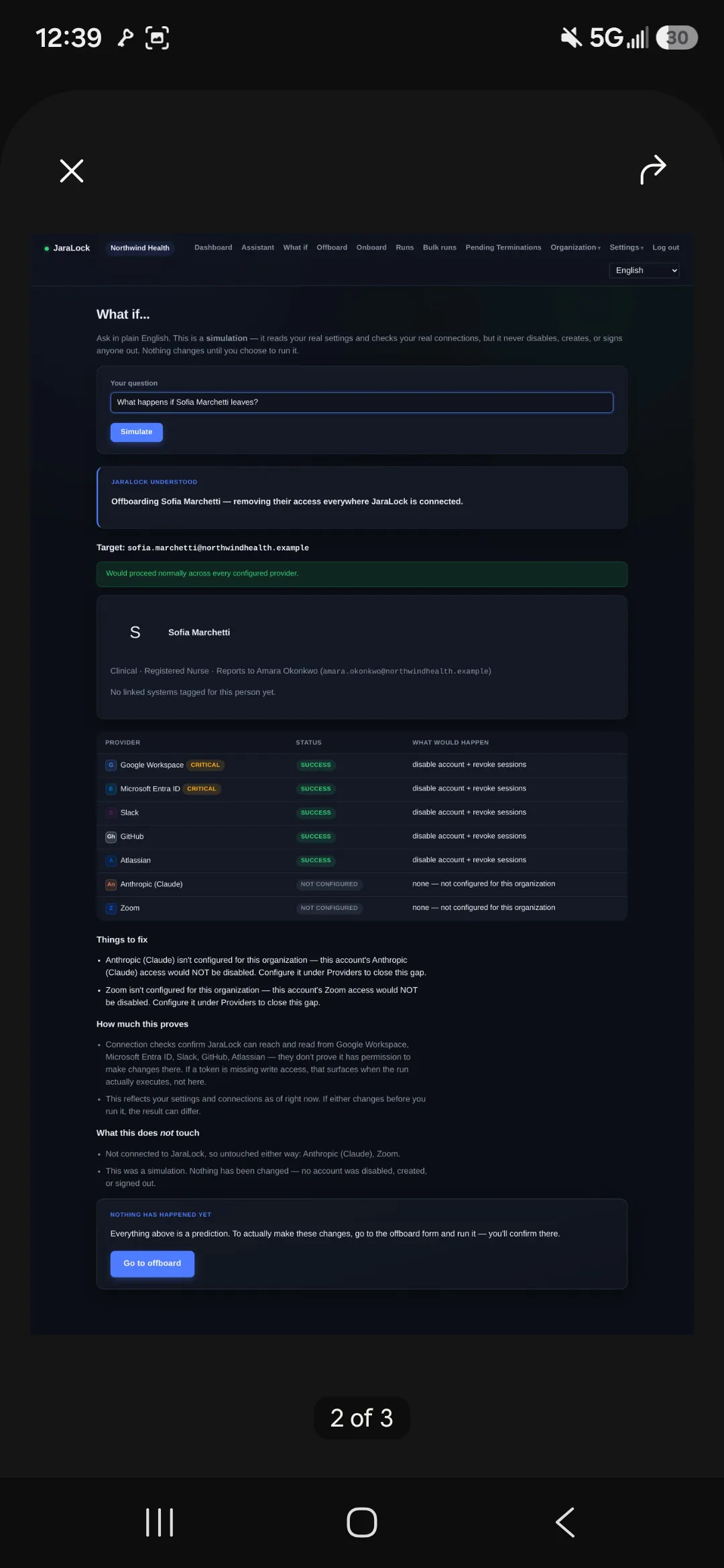Open the Assistant nav item

[257, 247]
